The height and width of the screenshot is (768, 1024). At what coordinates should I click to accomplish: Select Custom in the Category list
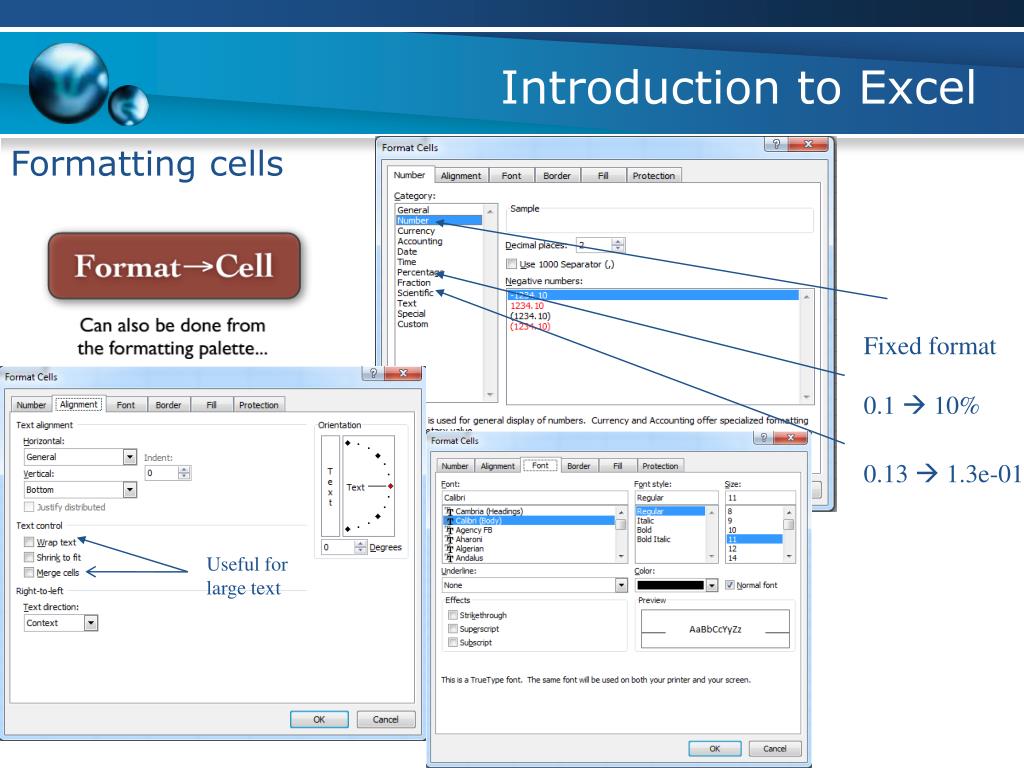413,324
